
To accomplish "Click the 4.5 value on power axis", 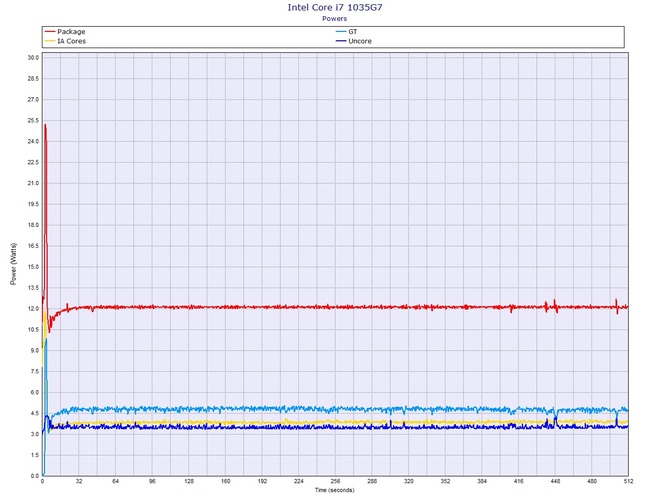I will tap(33, 413).
